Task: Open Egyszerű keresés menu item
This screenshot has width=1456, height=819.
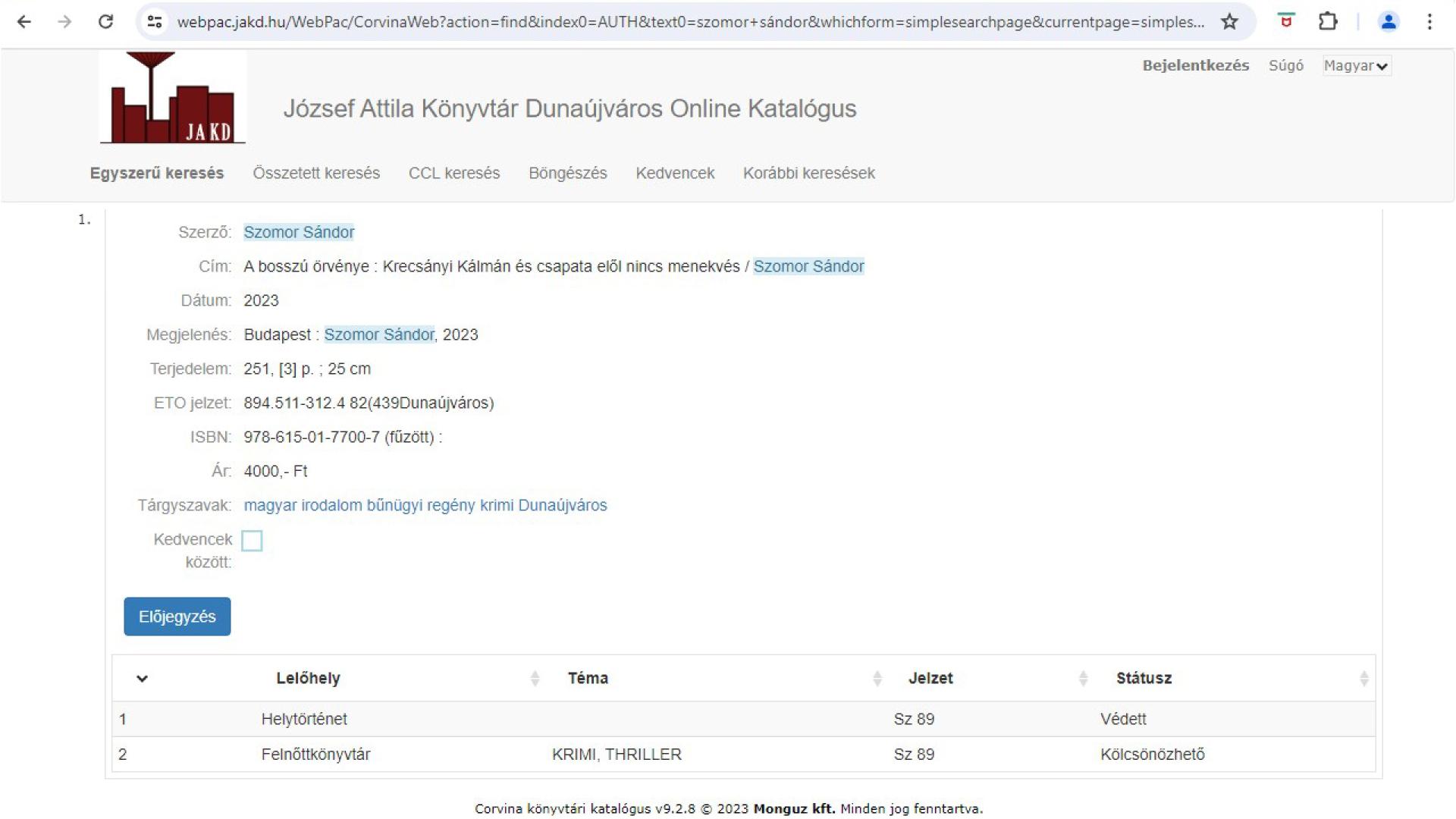Action: (x=157, y=173)
